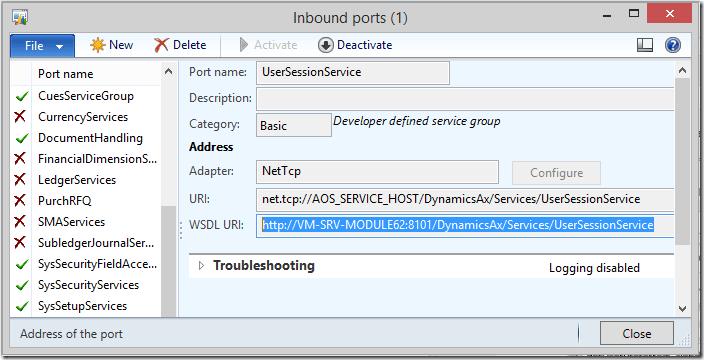The width and height of the screenshot is (704, 360).
Task: Select SMAServices port
Action: tap(71, 222)
